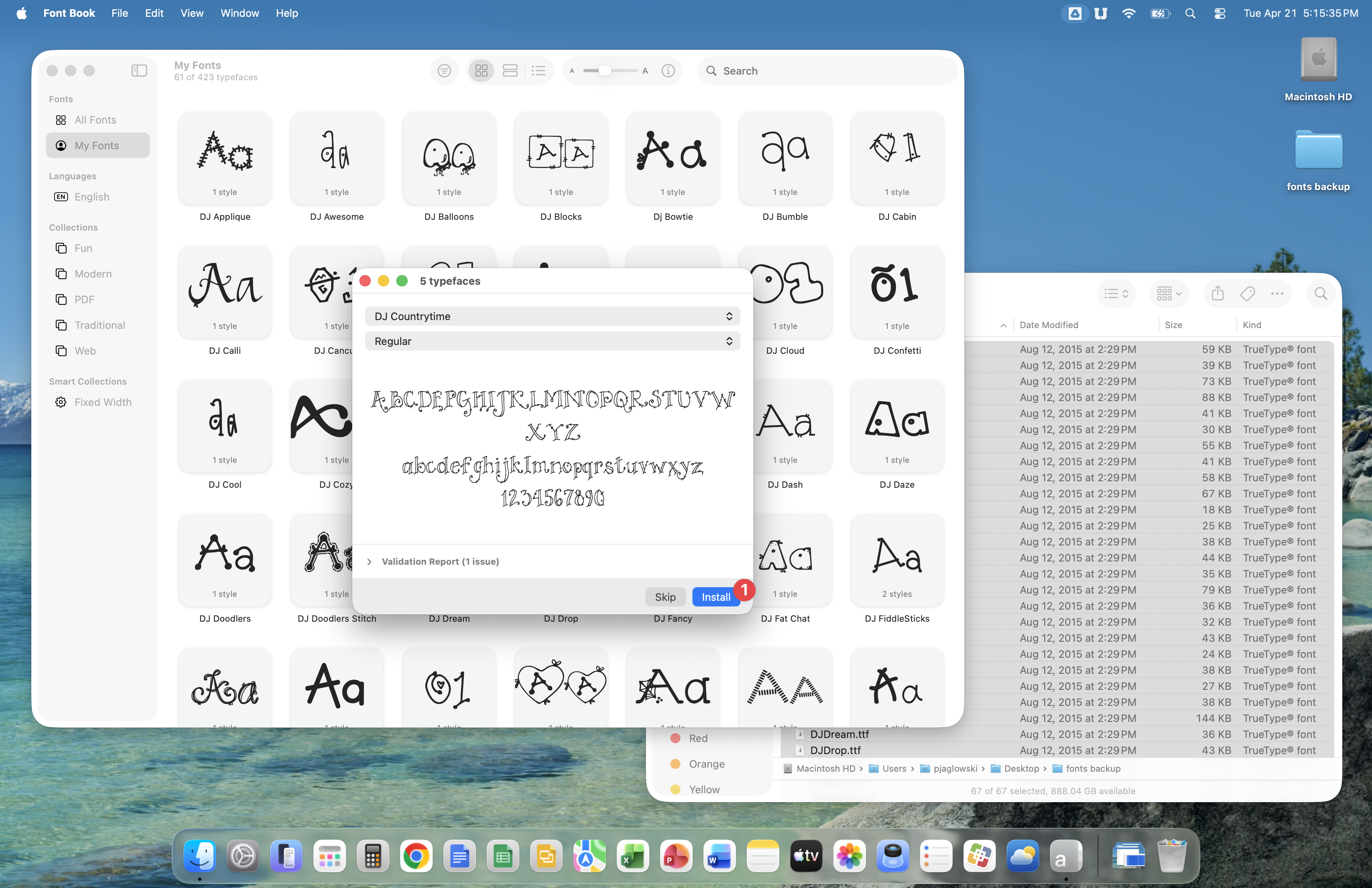The width and height of the screenshot is (1372, 888).
Task: Adjust the preview size slider
Action: pos(605,70)
